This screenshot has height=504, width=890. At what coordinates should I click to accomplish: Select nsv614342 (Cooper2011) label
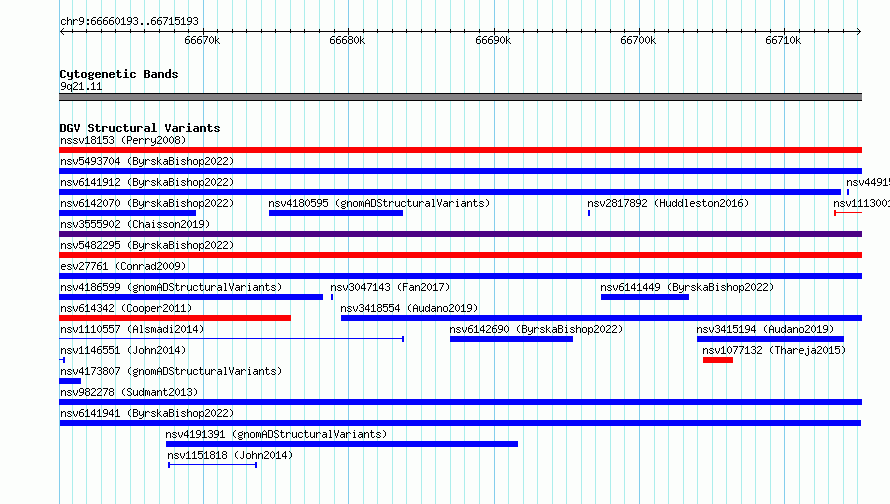tap(126, 308)
